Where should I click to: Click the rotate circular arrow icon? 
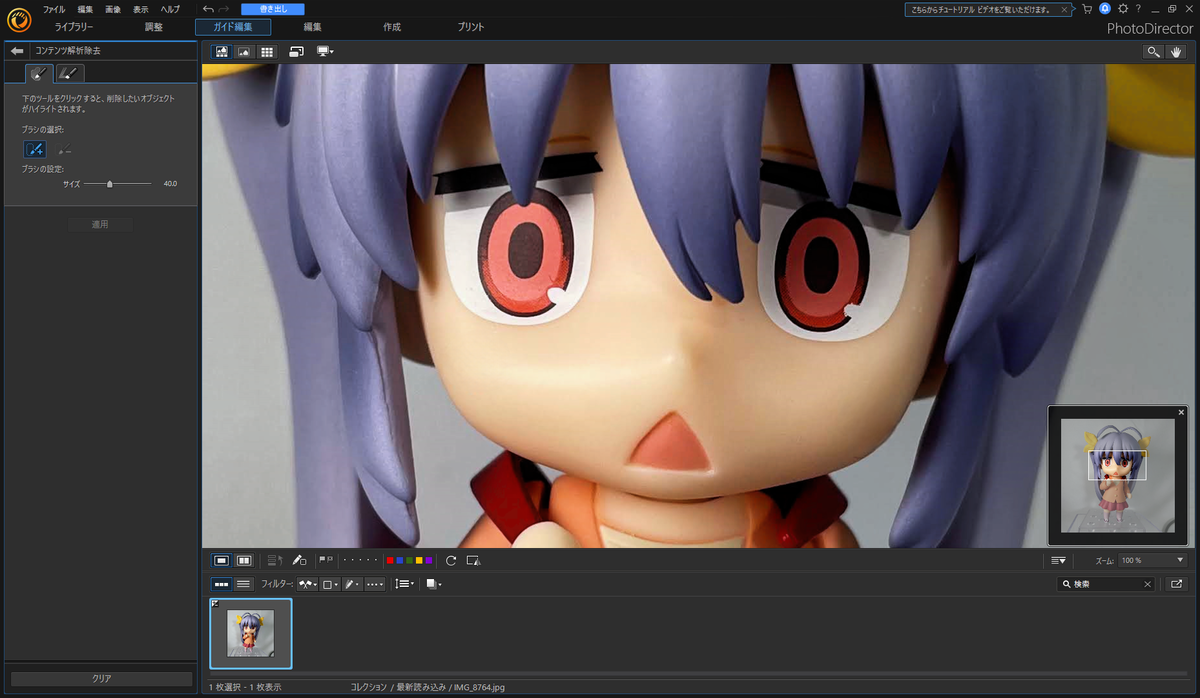(x=451, y=560)
